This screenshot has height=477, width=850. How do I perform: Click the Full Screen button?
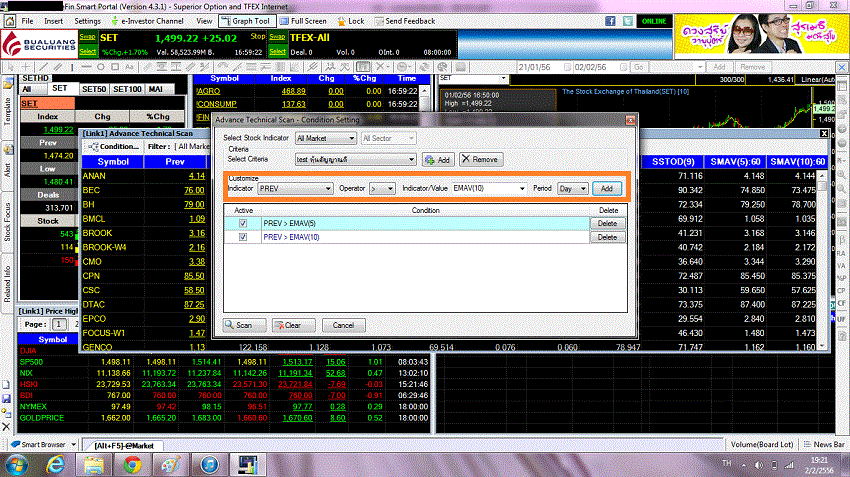[303, 21]
